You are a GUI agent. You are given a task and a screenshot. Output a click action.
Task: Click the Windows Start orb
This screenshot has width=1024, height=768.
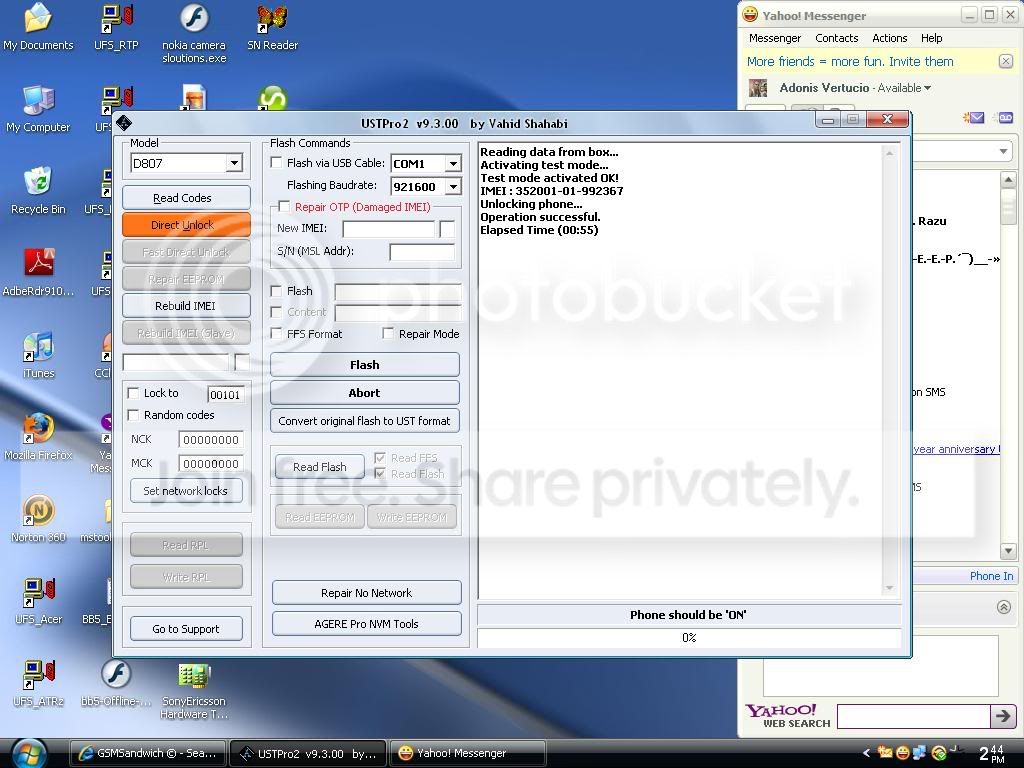[29, 753]
